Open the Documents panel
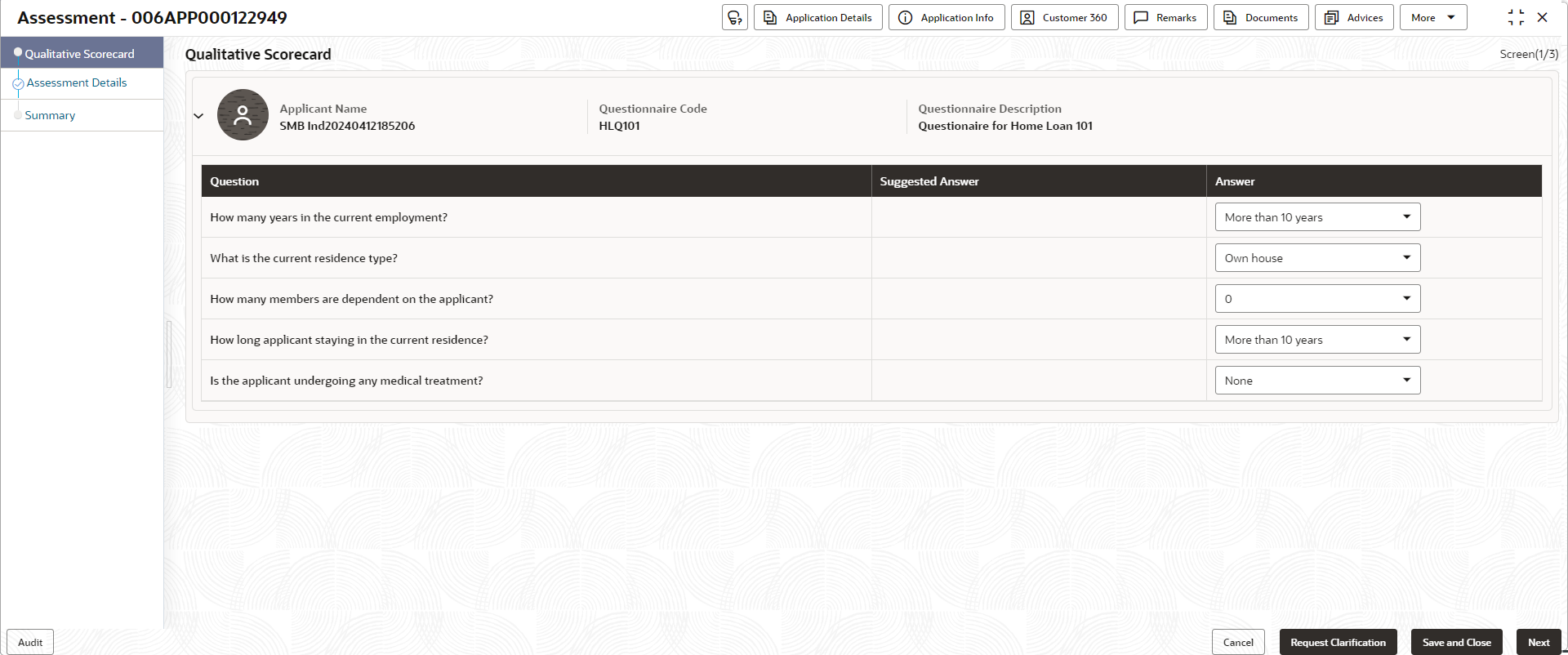 (1261, 17)
